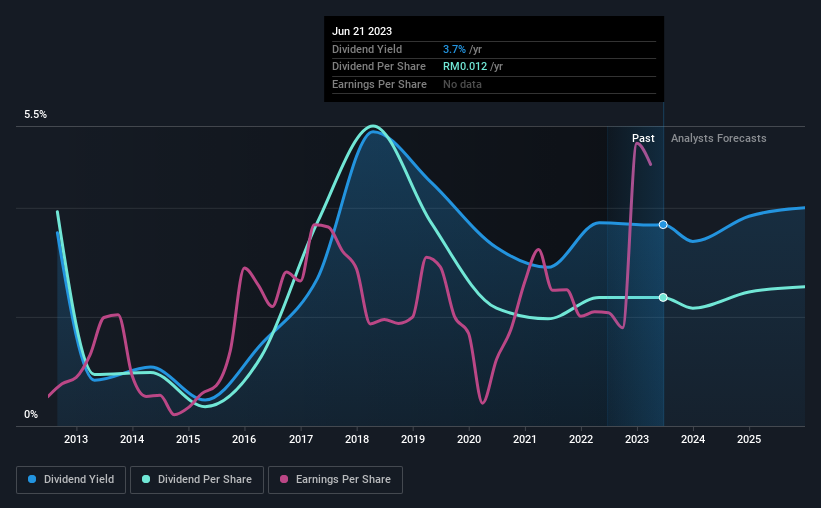Click the pink Earnings Per Share legend dot

point(284,479)
